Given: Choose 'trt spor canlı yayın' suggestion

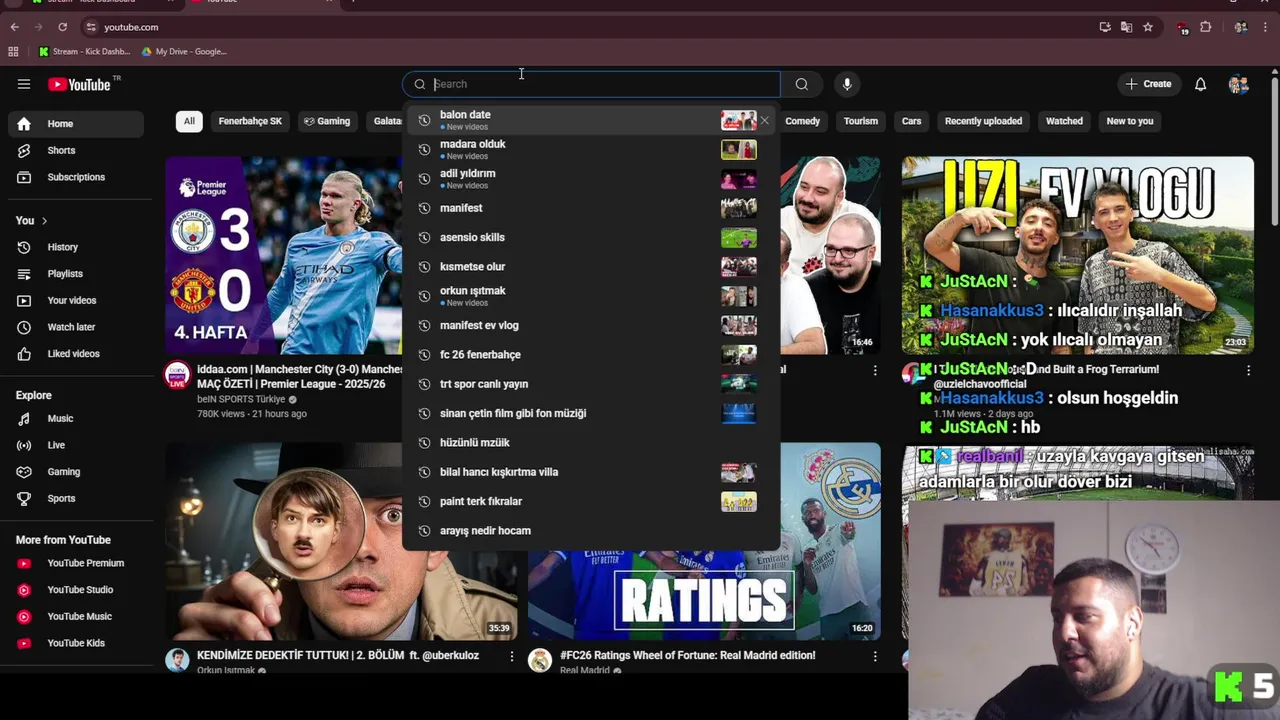Looking at the screenshot, I should pos(591,384).
